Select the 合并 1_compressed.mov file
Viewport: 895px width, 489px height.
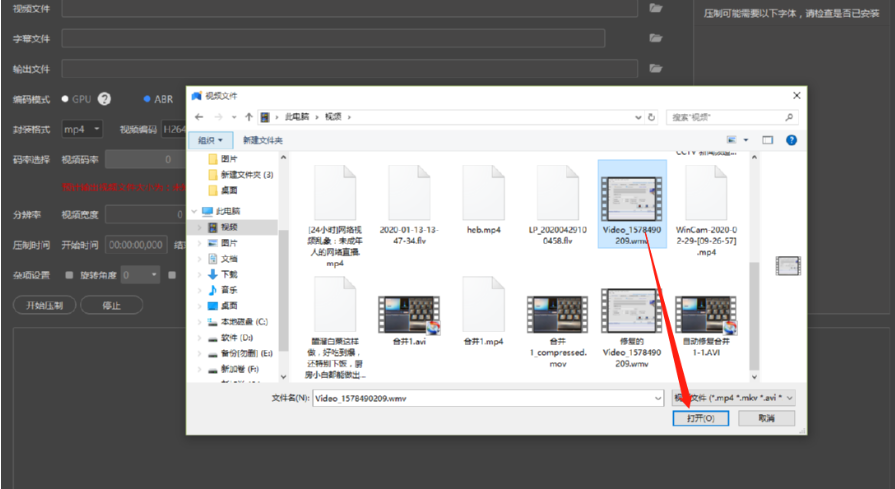coord(558,331)
